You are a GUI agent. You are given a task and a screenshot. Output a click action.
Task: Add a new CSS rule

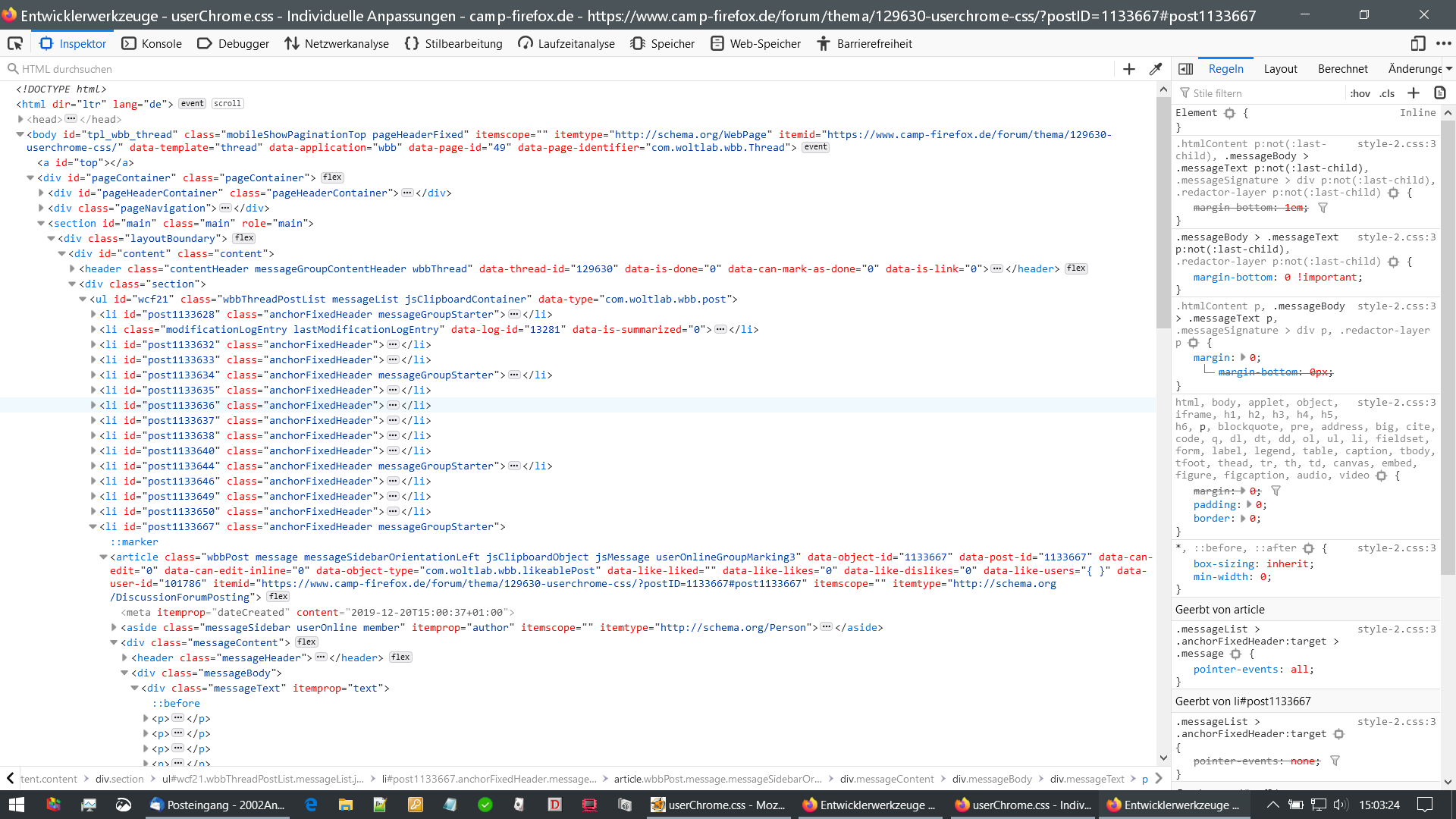coord(1414,93)
